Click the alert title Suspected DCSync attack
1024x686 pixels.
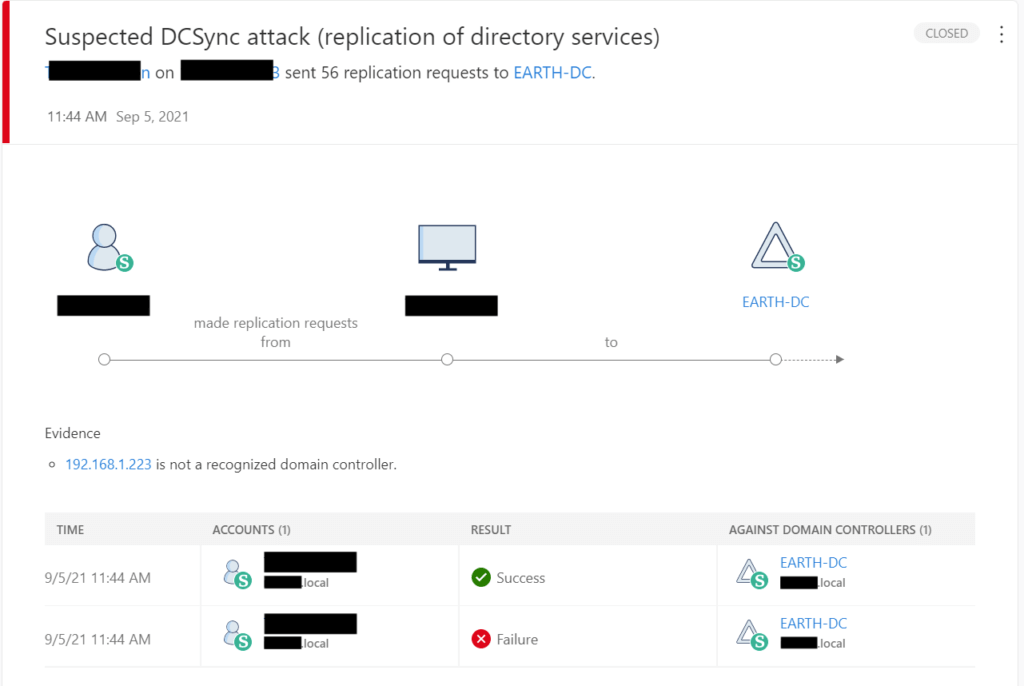point(351,37)
